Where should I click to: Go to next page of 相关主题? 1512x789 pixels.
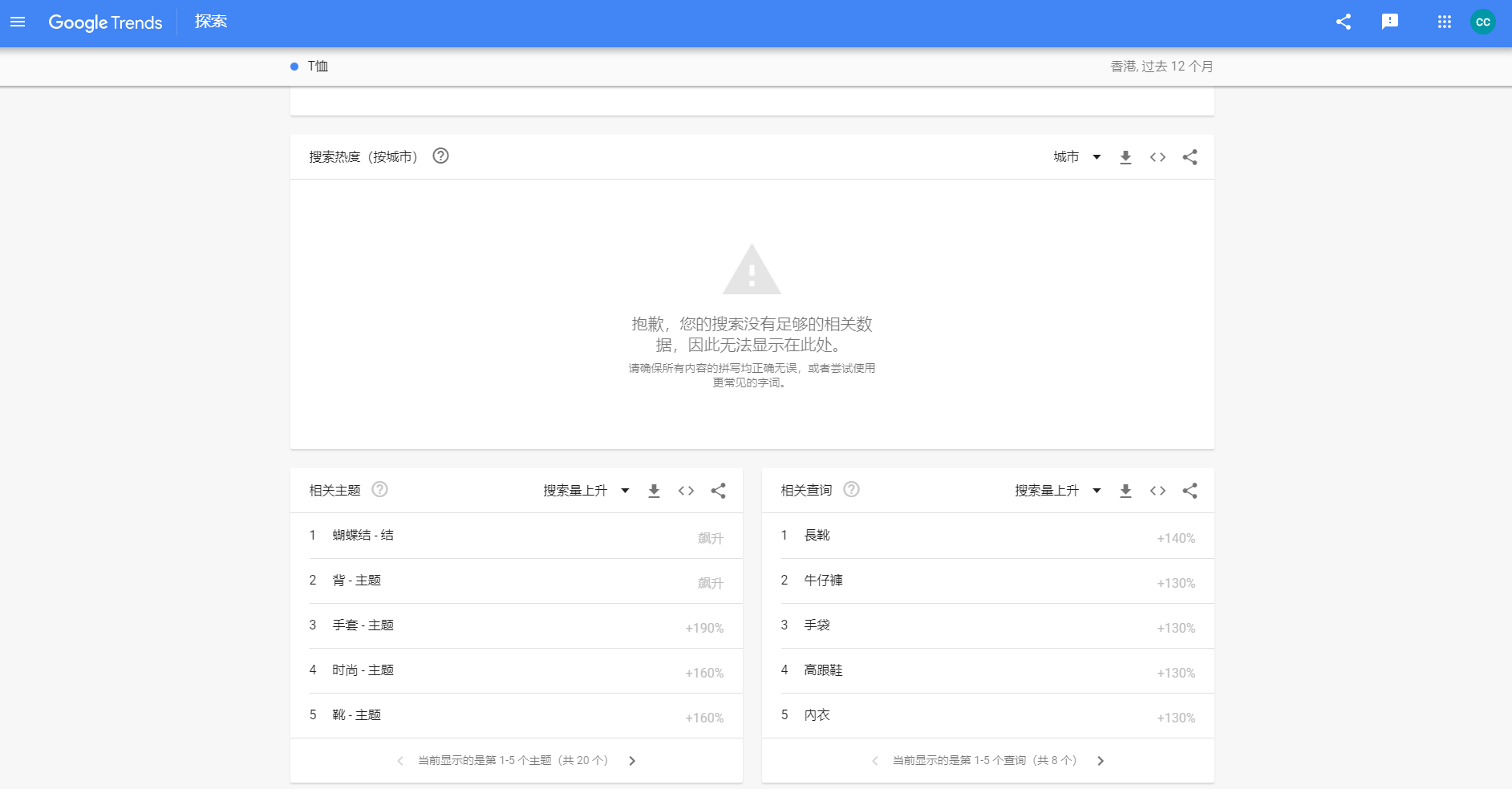click(x=632, y=761)
